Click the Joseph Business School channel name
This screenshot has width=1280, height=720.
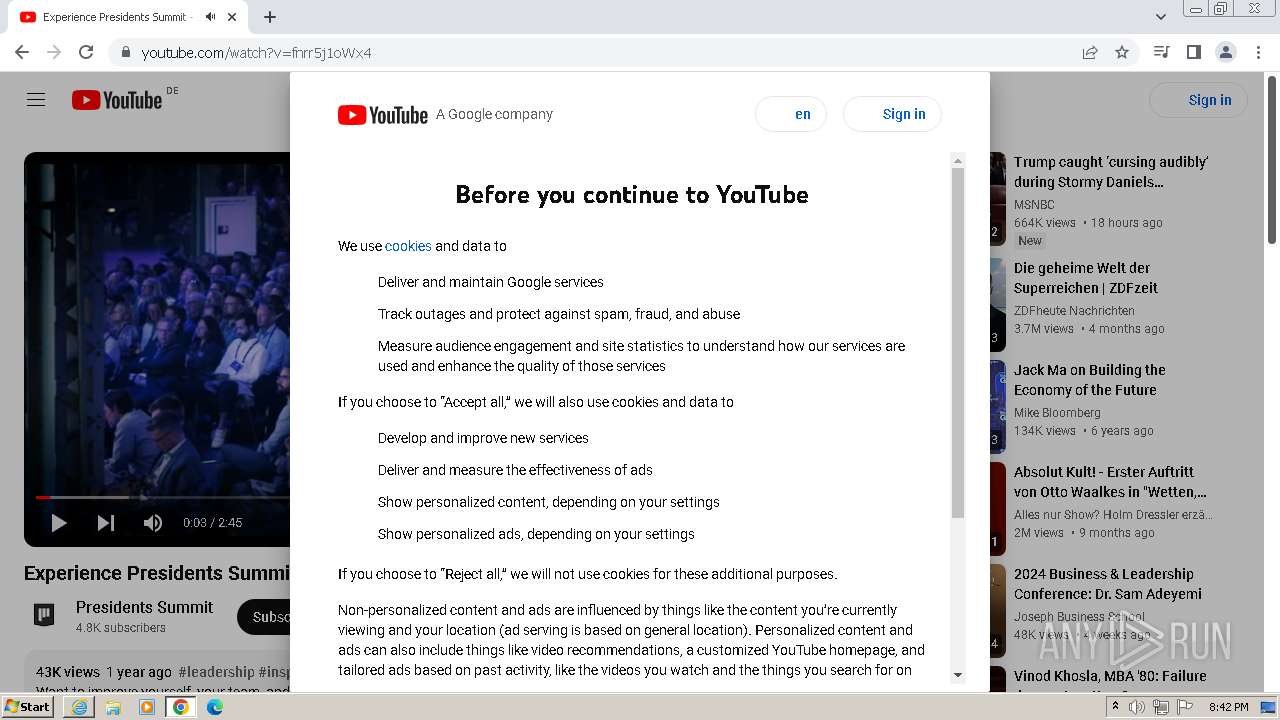(x=1079, y=617)
